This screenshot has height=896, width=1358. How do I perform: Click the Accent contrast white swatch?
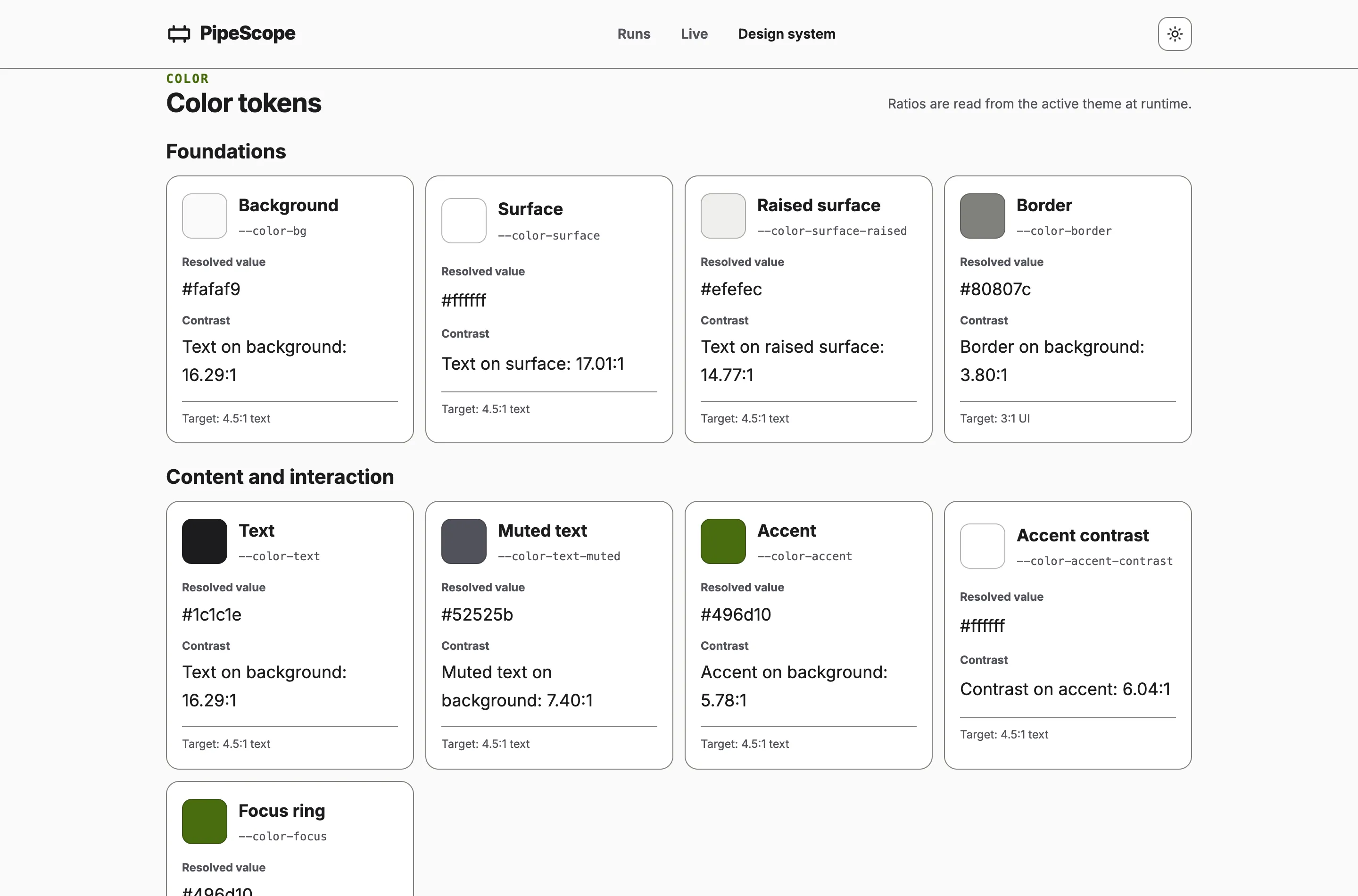pos(983,546)
